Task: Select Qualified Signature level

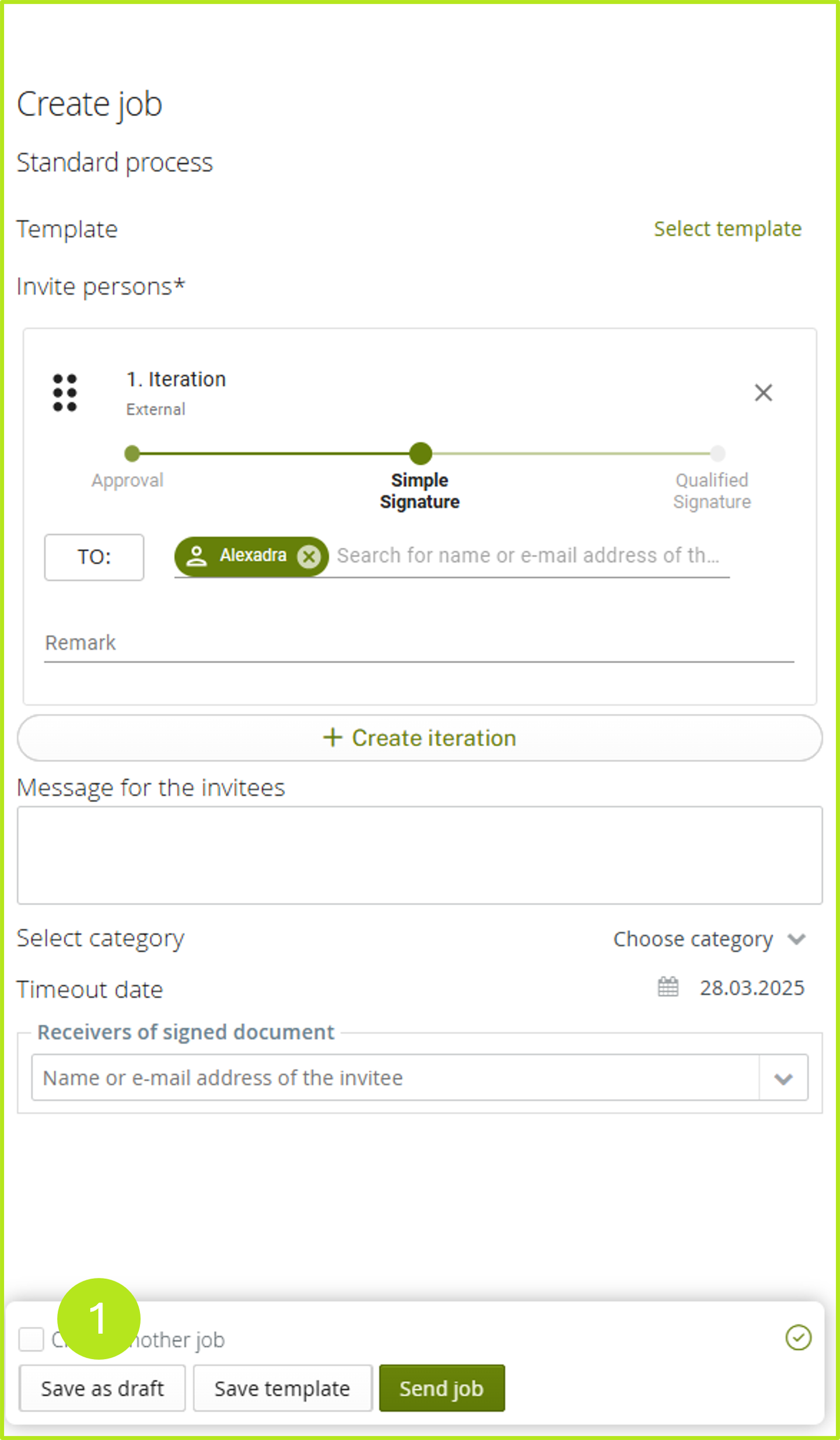Action: [717, 453]
